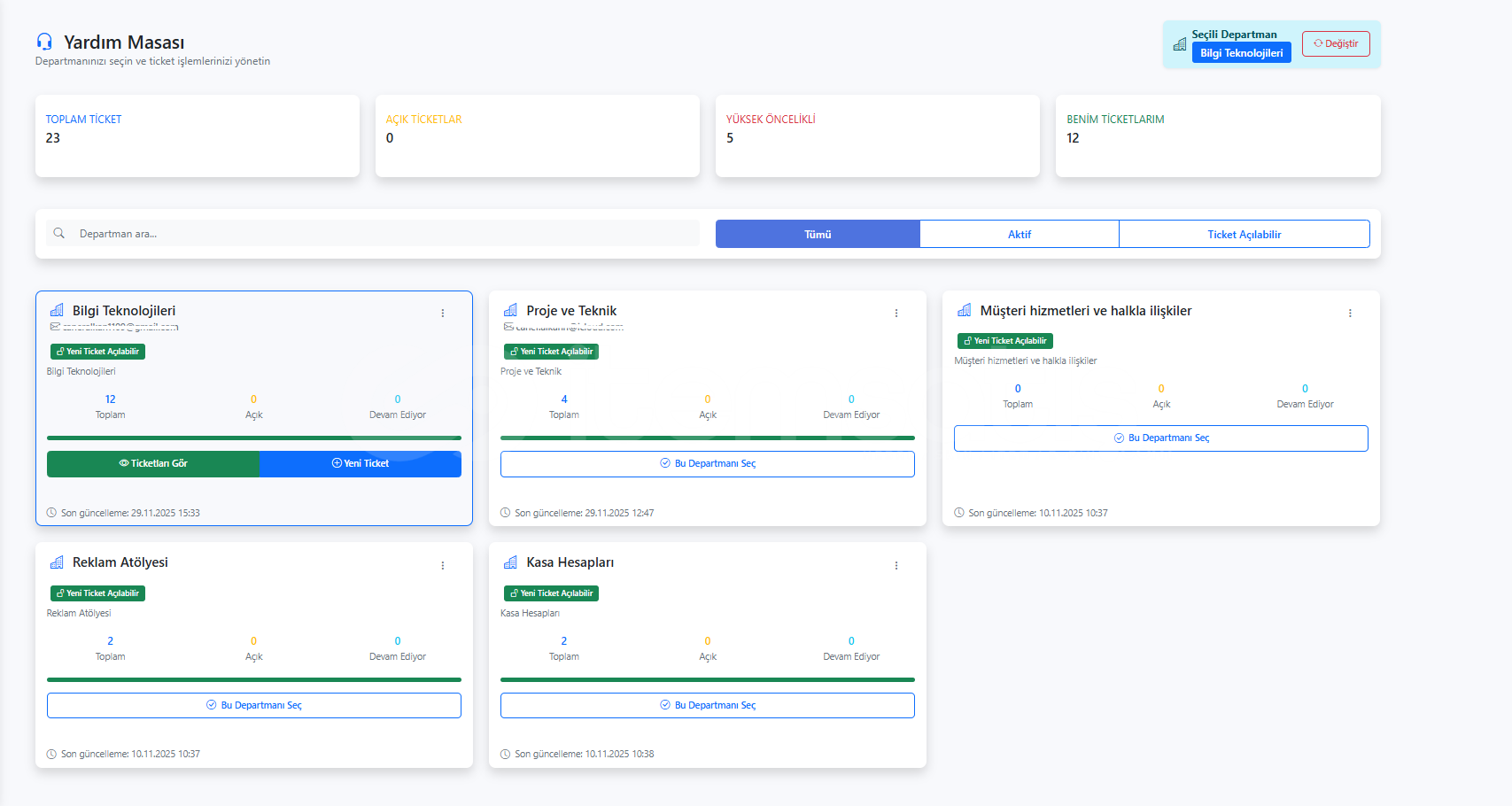Click the Proje ve Teknik building icon
This screenshot has height=806, width=1512.
click(x=510, y=311)
